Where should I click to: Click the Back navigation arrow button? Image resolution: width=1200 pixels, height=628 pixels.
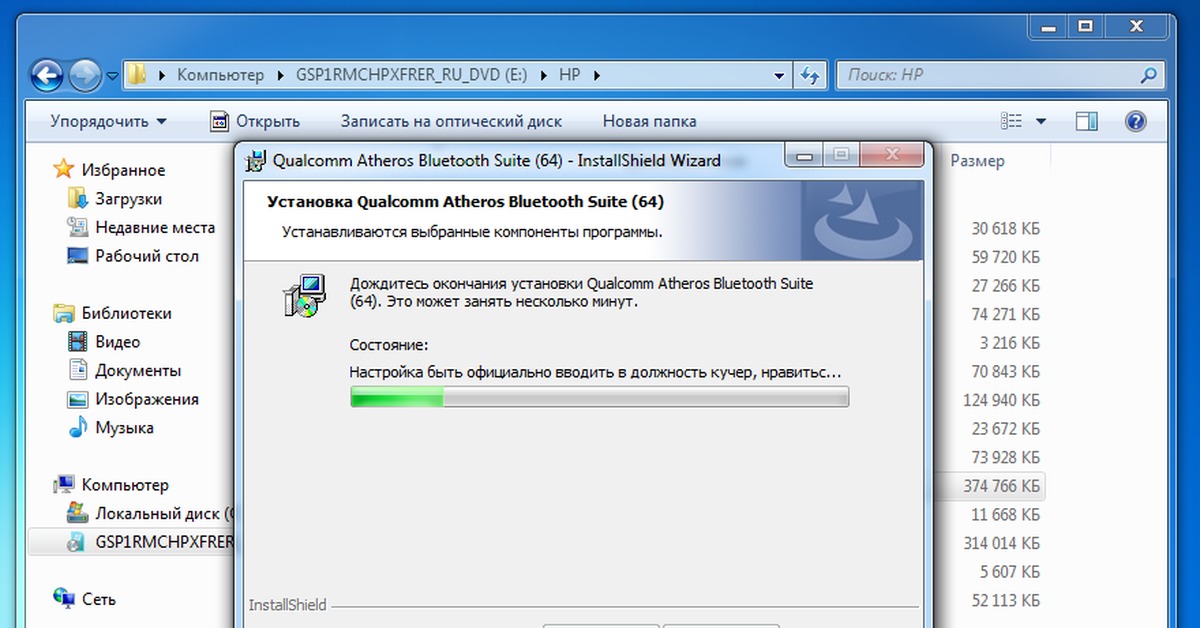point(48,75)
